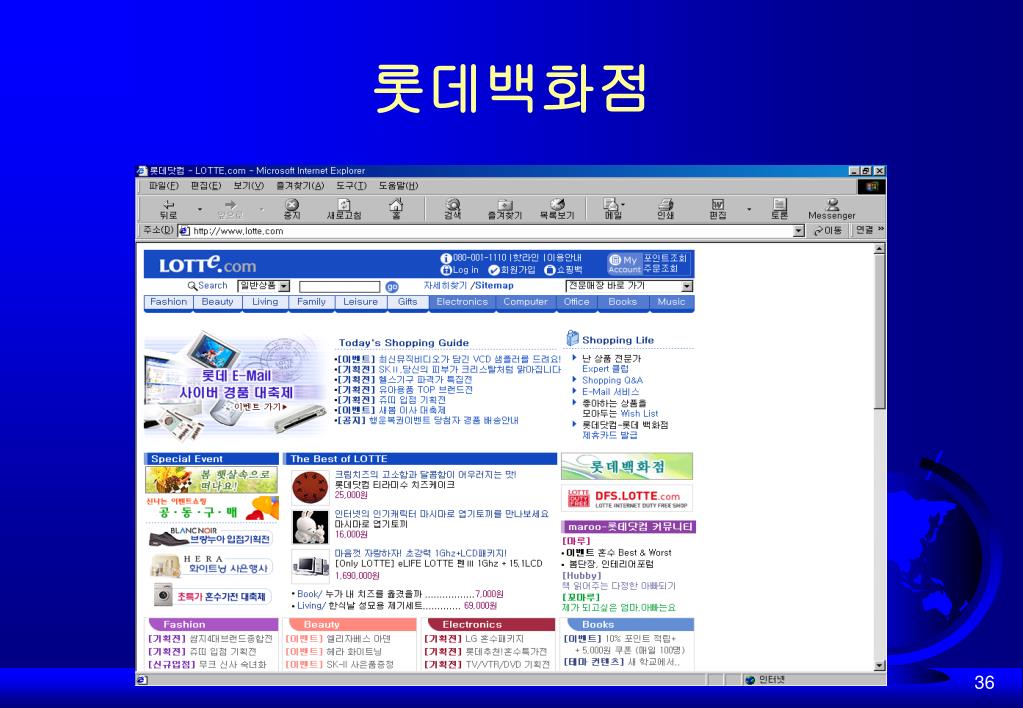Click the LOTTE.com logo
1023x708 pixels.
(207, 263)
